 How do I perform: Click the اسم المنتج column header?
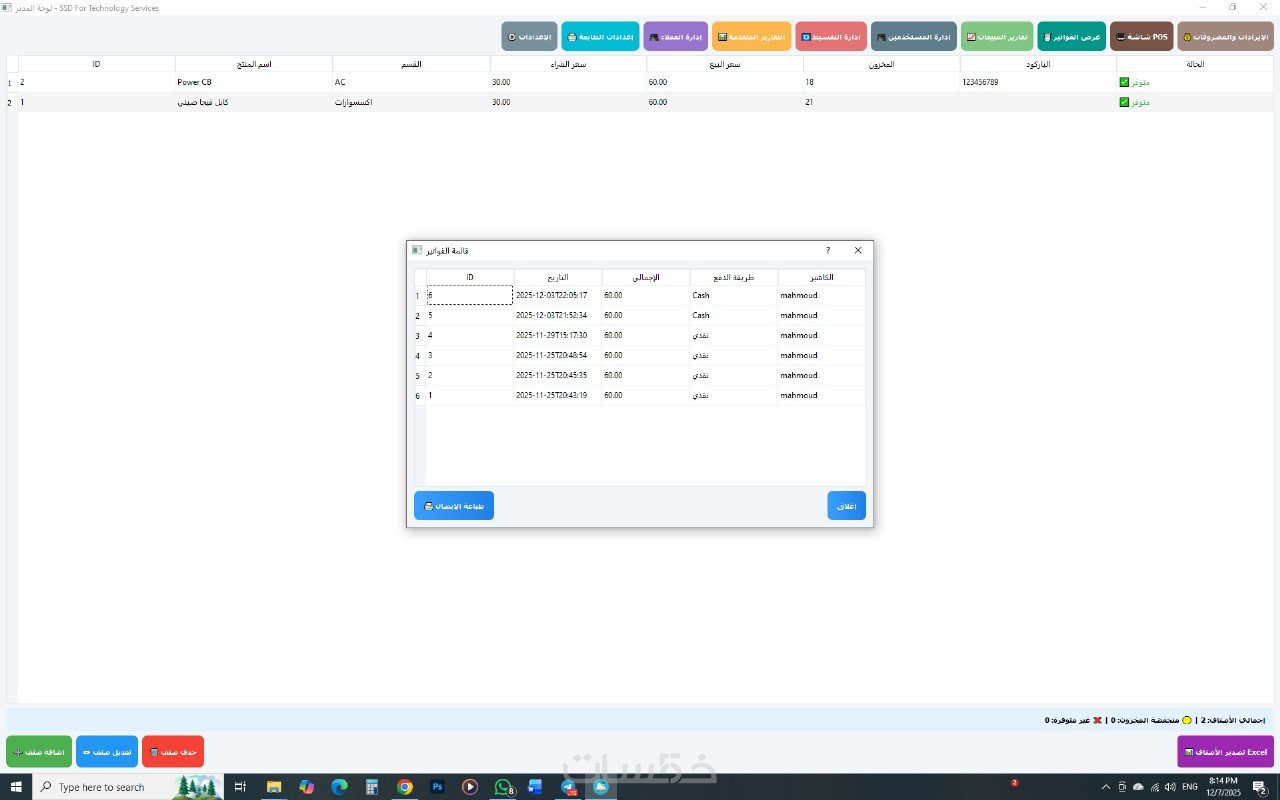tap(254, 64)
